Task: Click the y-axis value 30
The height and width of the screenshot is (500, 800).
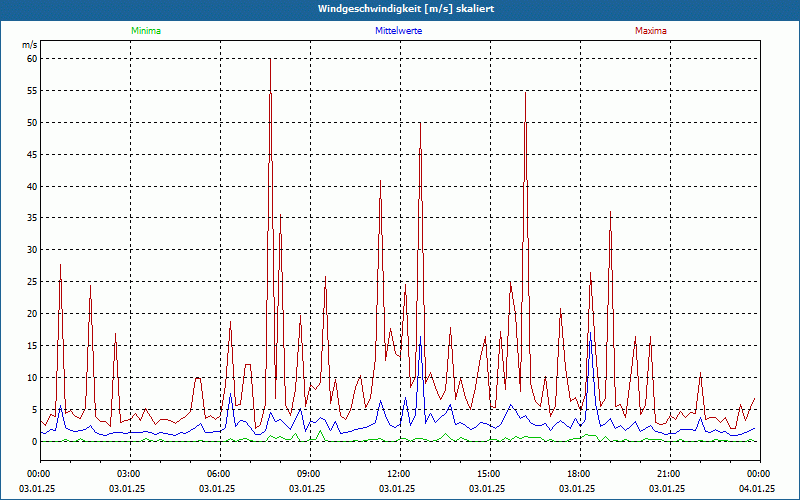Action: point(32,250)
